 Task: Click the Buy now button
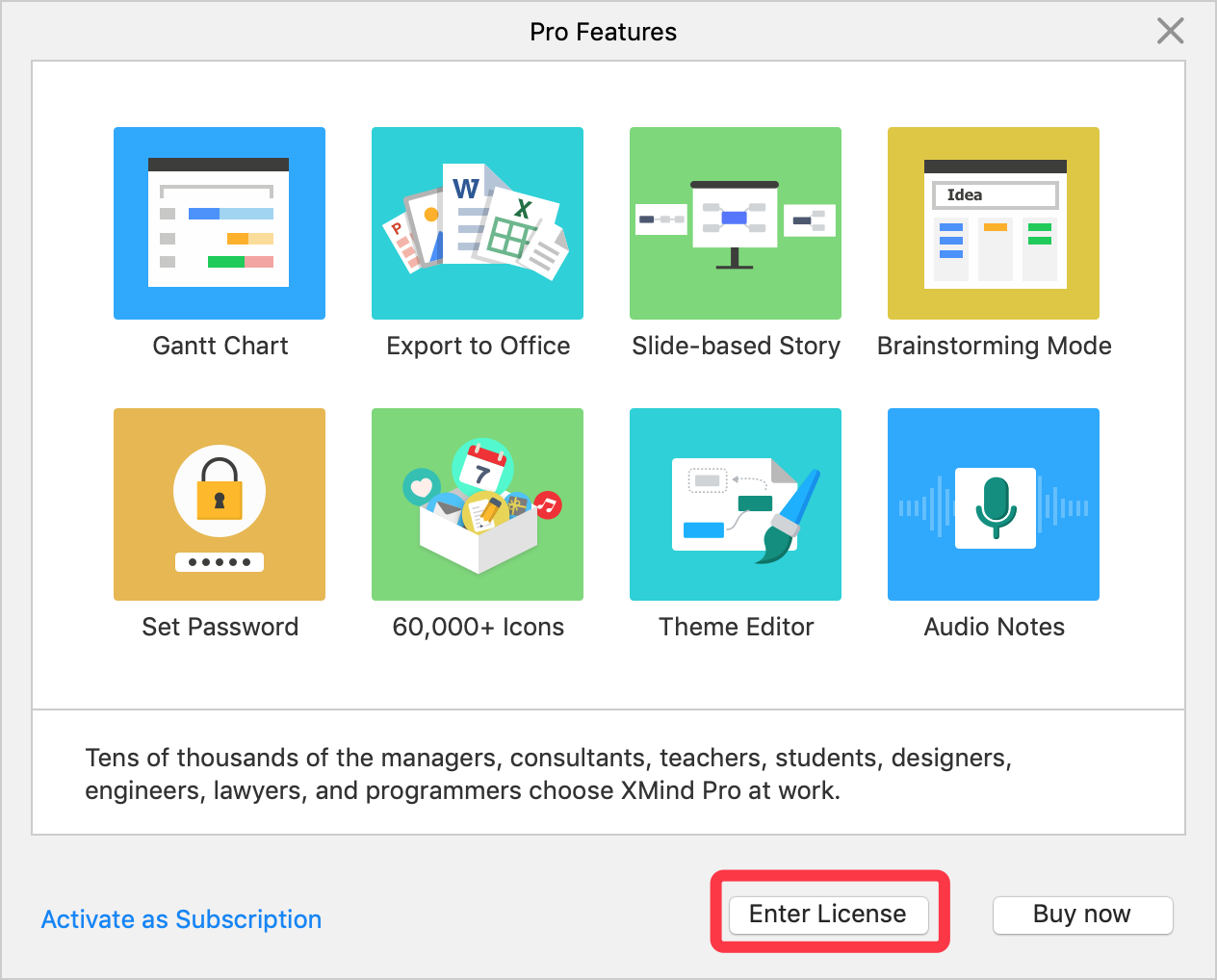(1082, 915)
